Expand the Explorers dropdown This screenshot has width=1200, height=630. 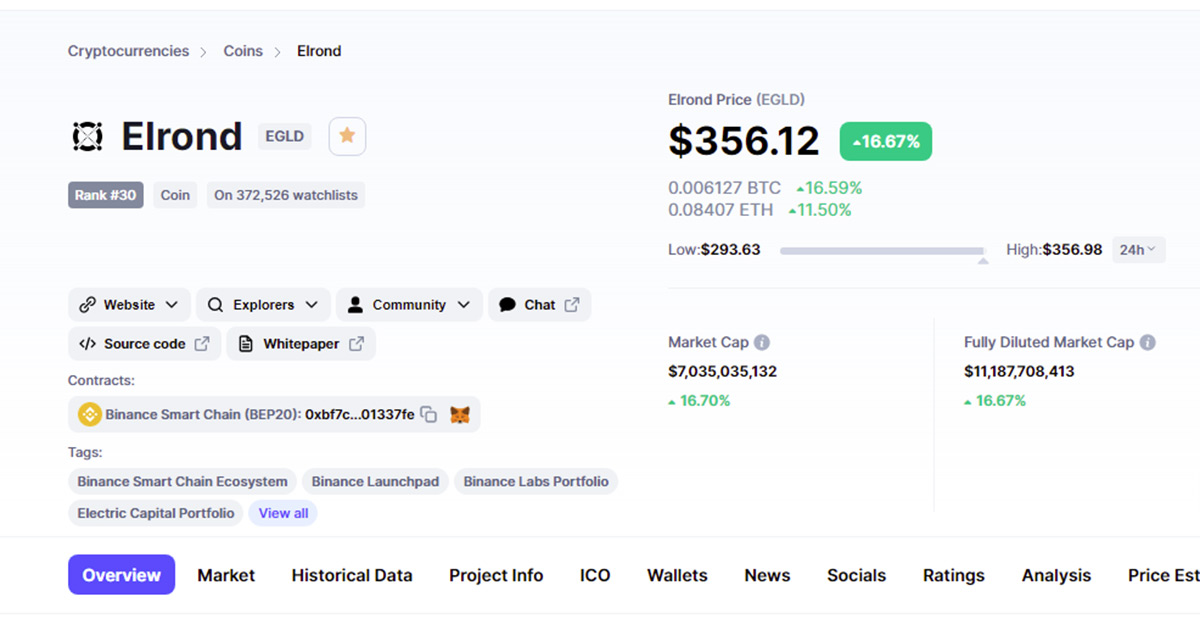coord(312,305)
